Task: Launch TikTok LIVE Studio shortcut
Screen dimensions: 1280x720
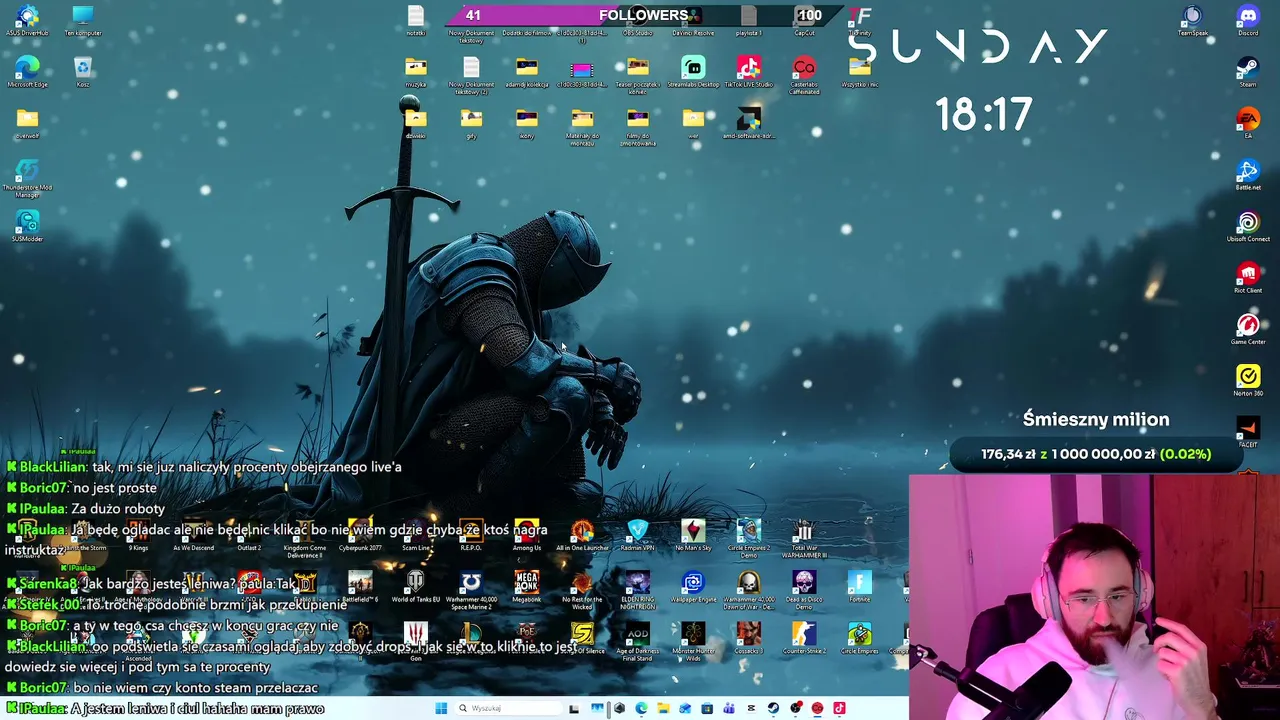Action: (x=749, y=73)
